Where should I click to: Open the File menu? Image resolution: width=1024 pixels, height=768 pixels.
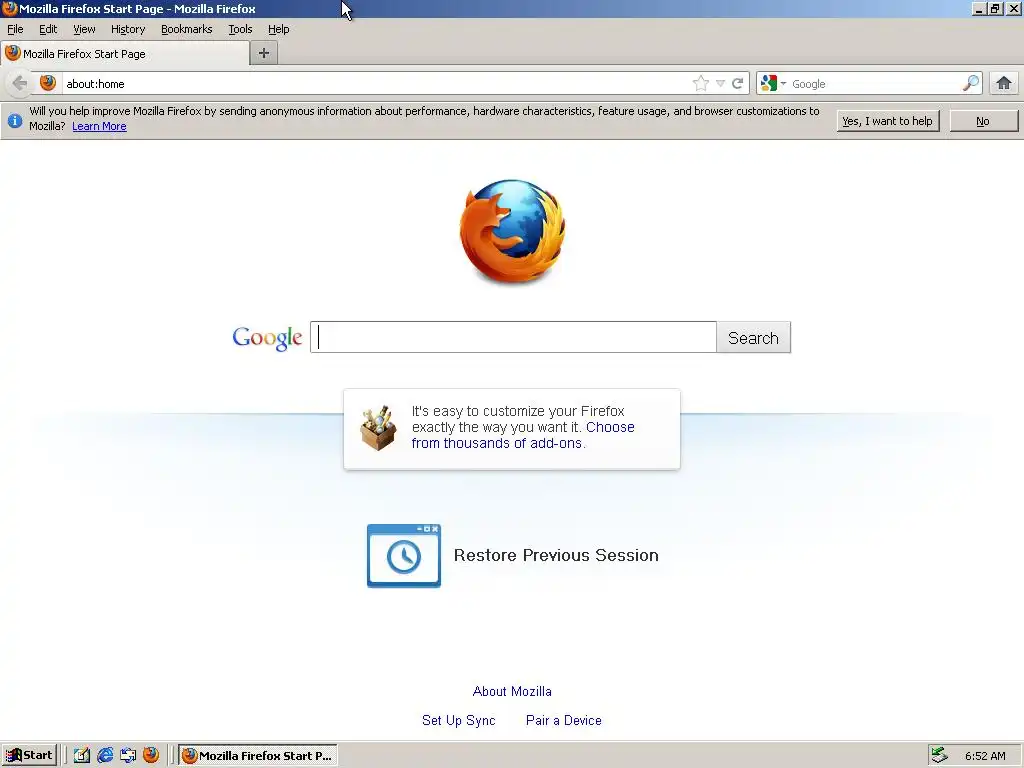pyautogui.click(x=15, y=29)
